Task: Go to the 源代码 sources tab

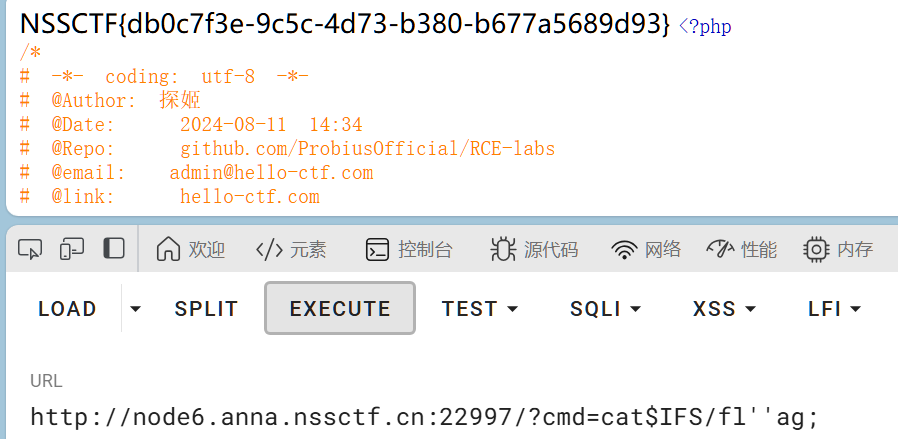Action: pos(534,250)
